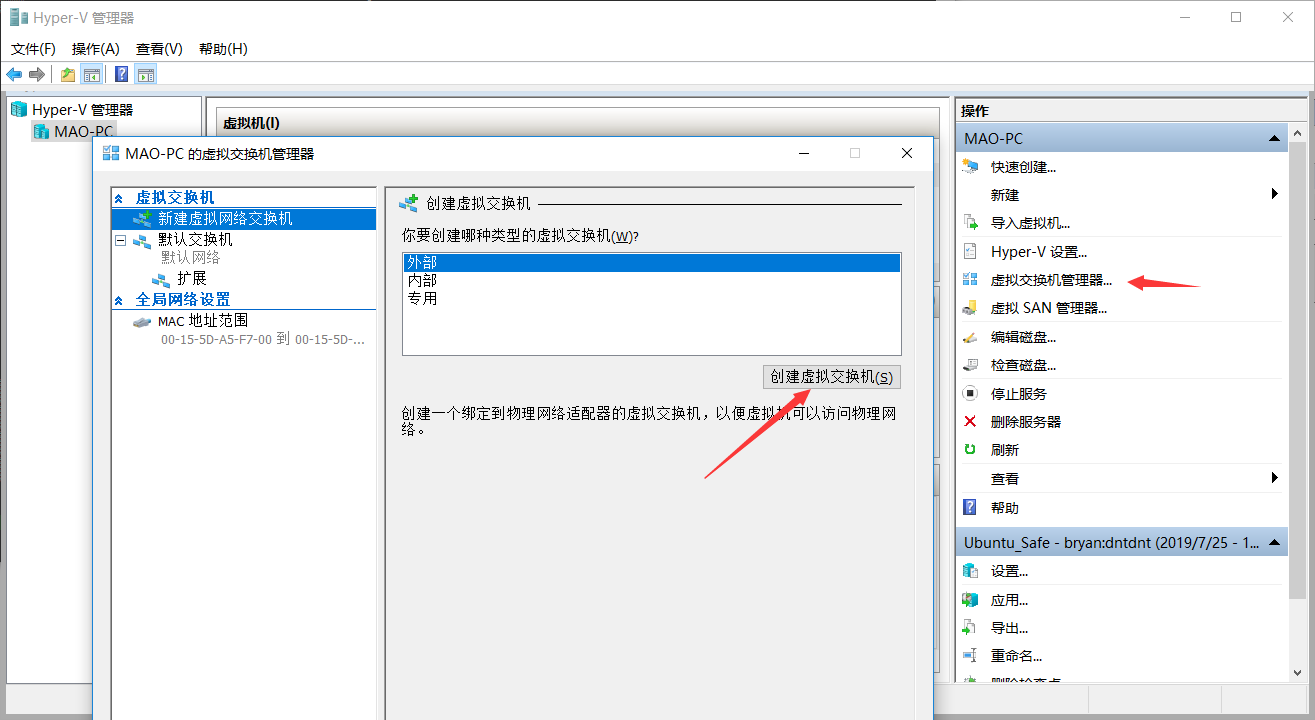Click the MAC 地址范围 adapter icon
Image resolution: width=1315 pixels, height=720 pixels.
142,321
